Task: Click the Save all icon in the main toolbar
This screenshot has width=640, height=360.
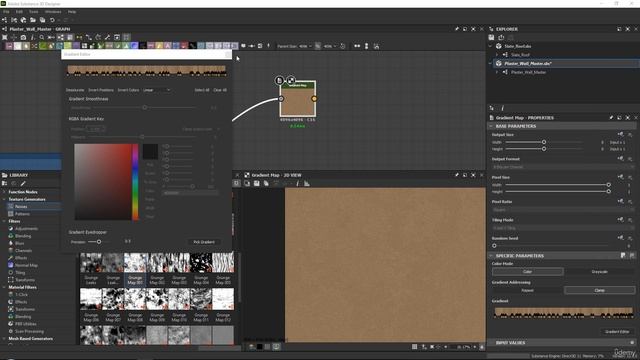Action: [x=42, y=20]
